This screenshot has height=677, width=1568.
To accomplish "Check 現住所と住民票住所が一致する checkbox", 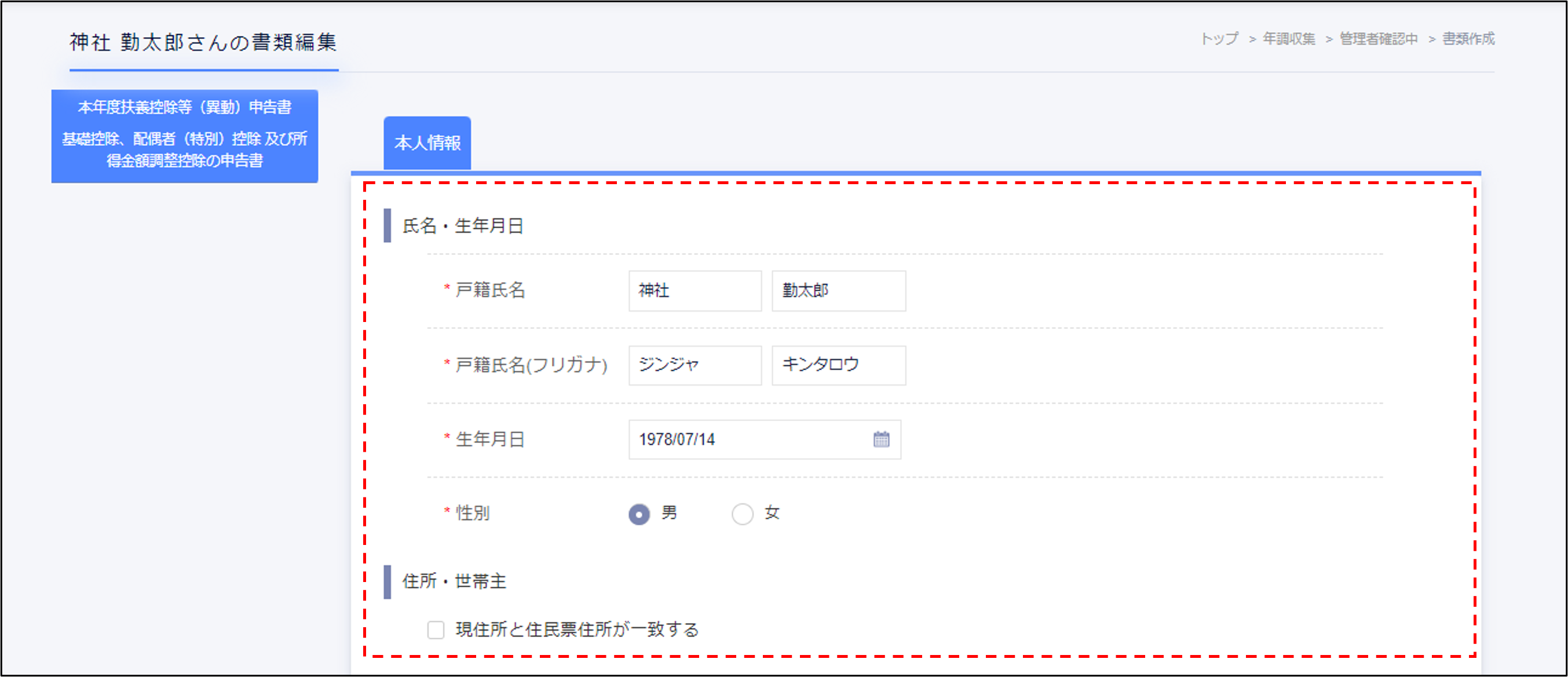I will 436,630.
